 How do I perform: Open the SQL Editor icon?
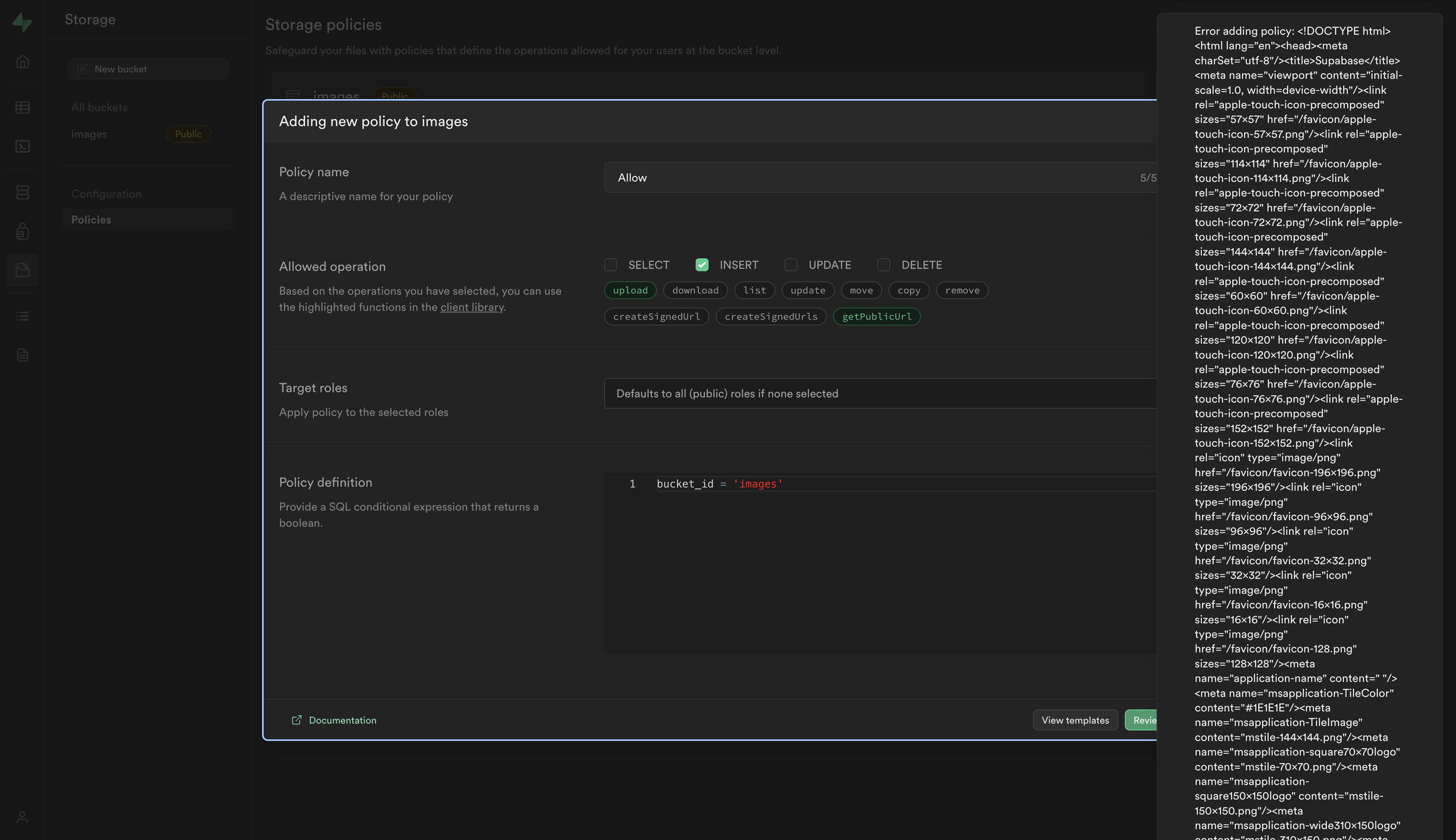coord(23,147)
